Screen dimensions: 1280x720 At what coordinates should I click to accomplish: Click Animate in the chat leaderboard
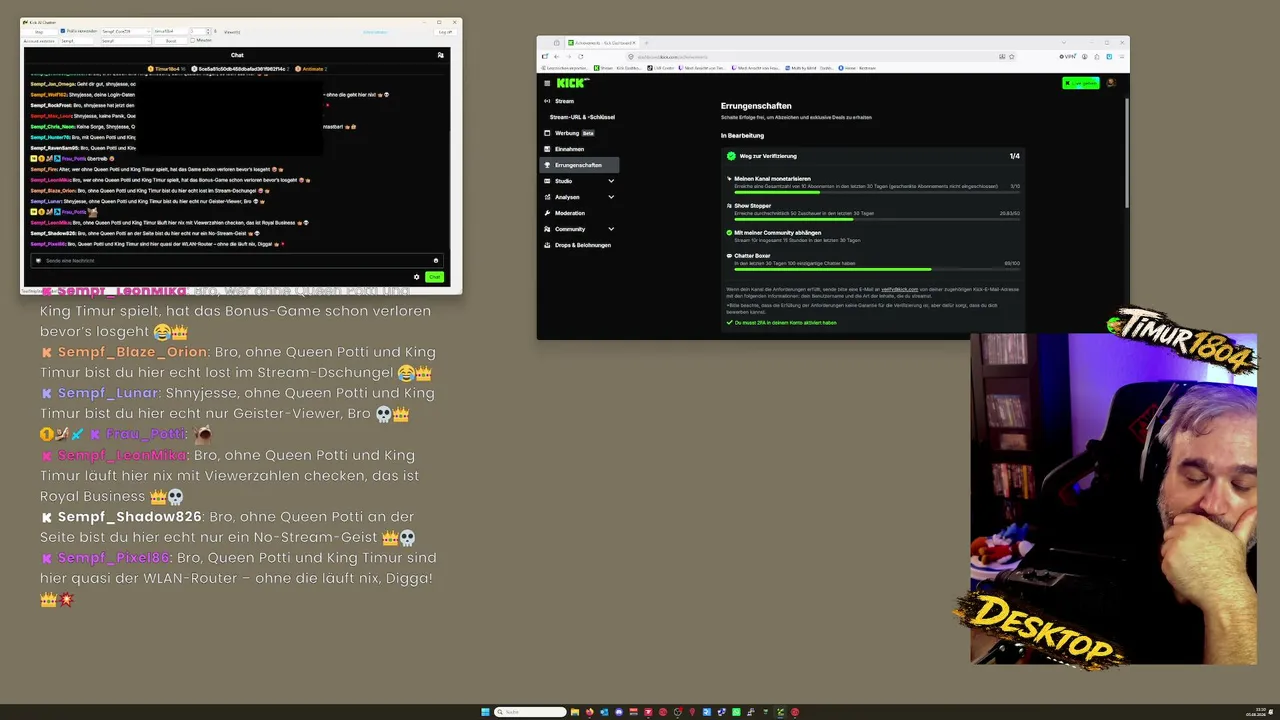pyautogui.click(x=310, y=69)
